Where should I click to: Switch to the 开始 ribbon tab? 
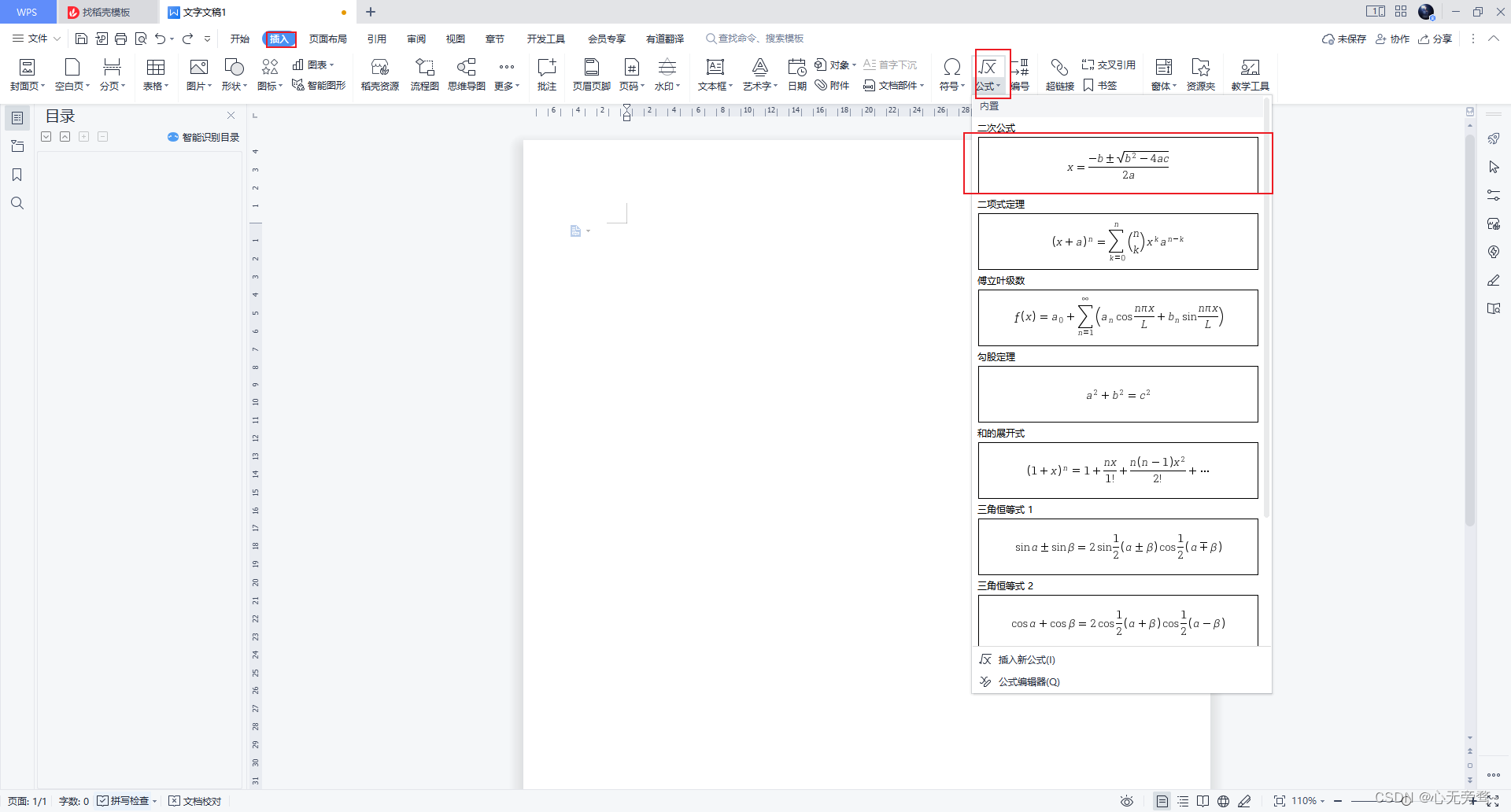(240, 39)
